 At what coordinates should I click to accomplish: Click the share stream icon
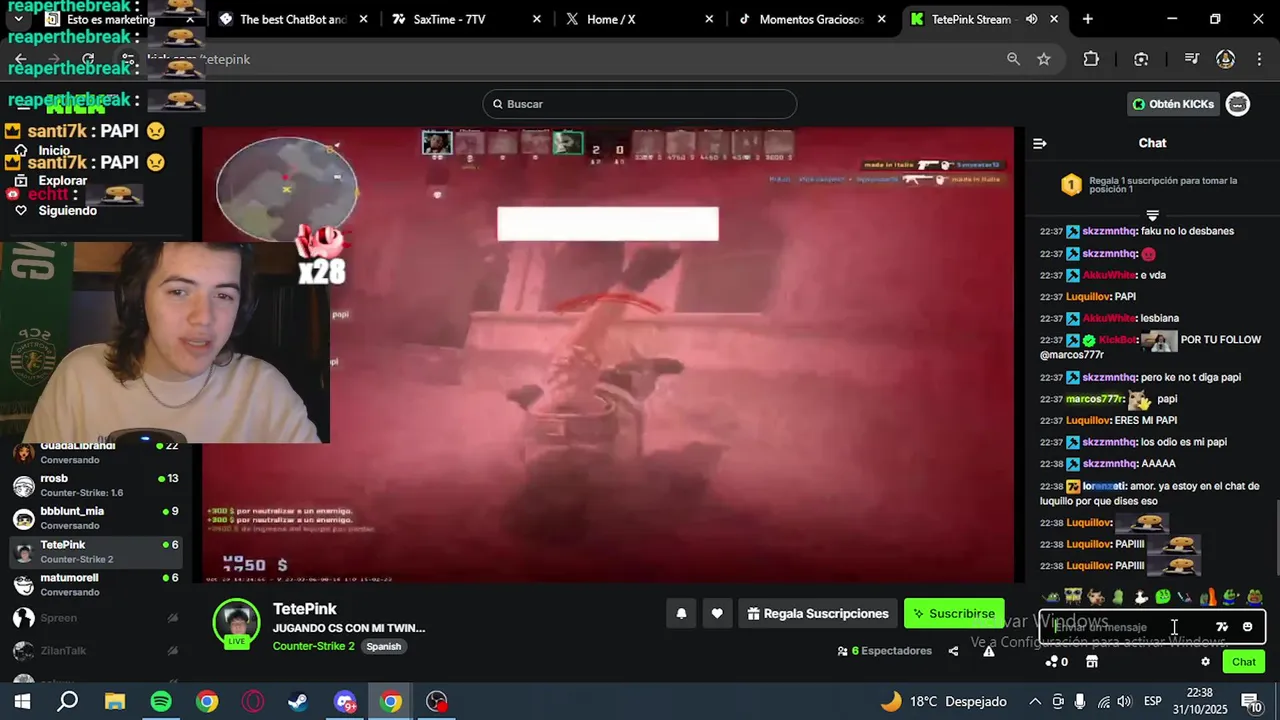pos(953,651)
